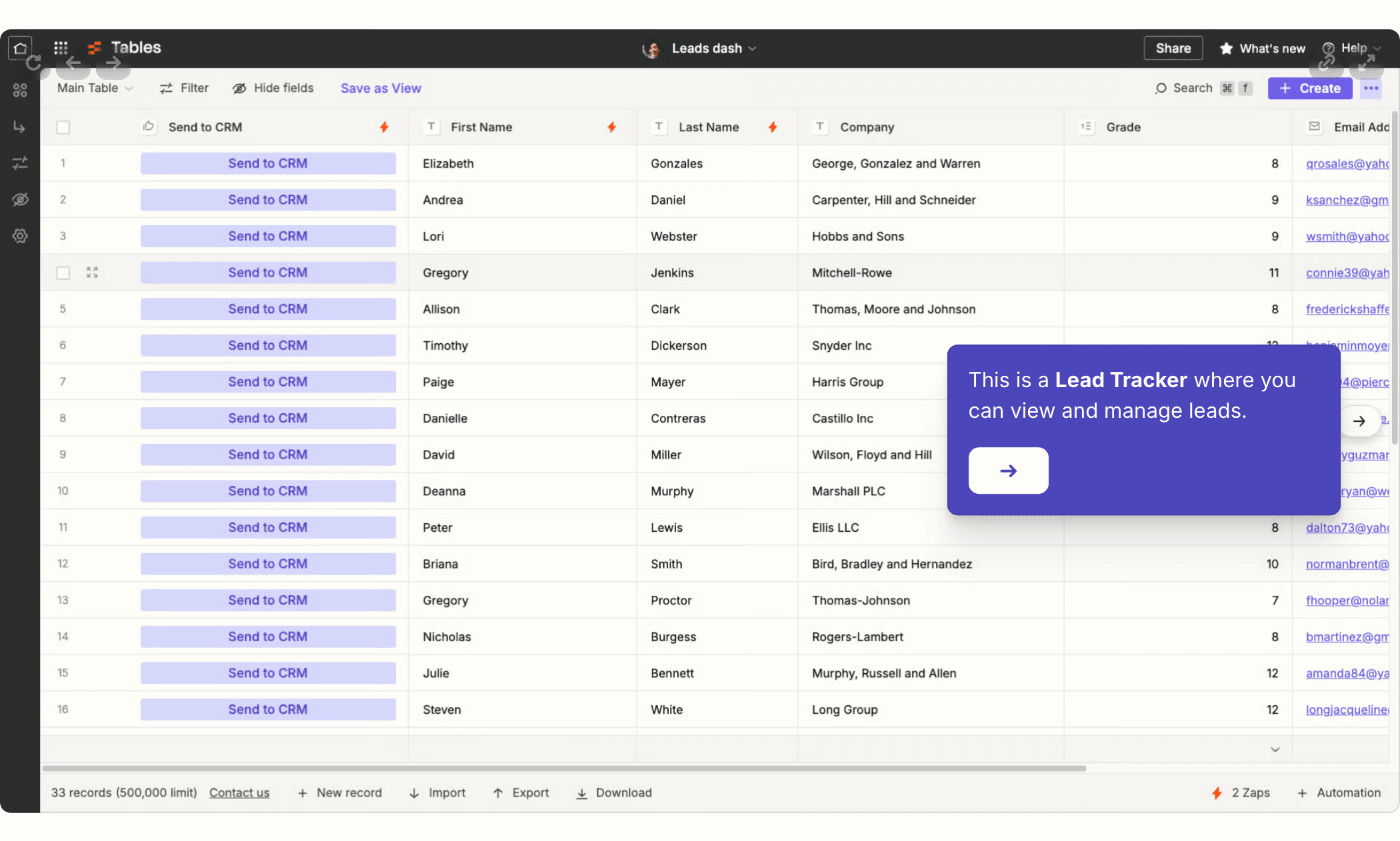The width and height of the screenshot is (1400, 841).
Task: Open the filter sliders sidebar icon
Action: click(20, 163)
